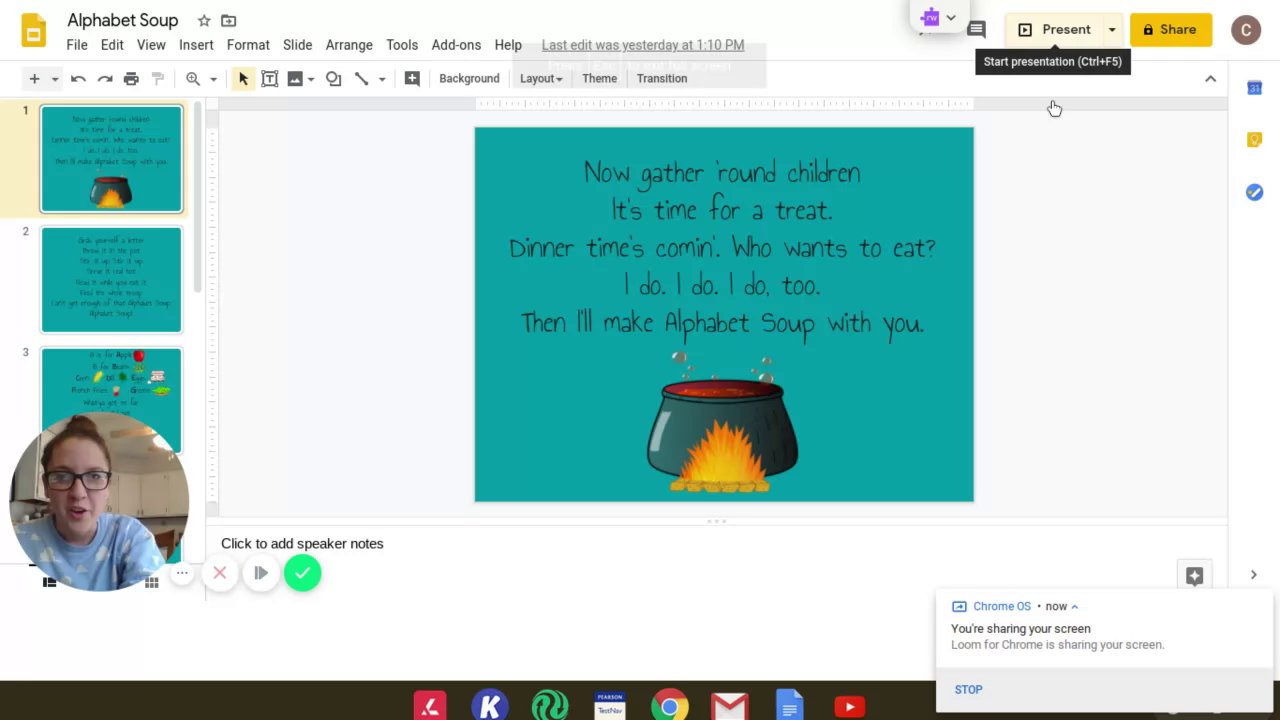Open Google Keep side panel
The height and width of the screenshot is (720, 1280).
click(x=1254, y=140)
